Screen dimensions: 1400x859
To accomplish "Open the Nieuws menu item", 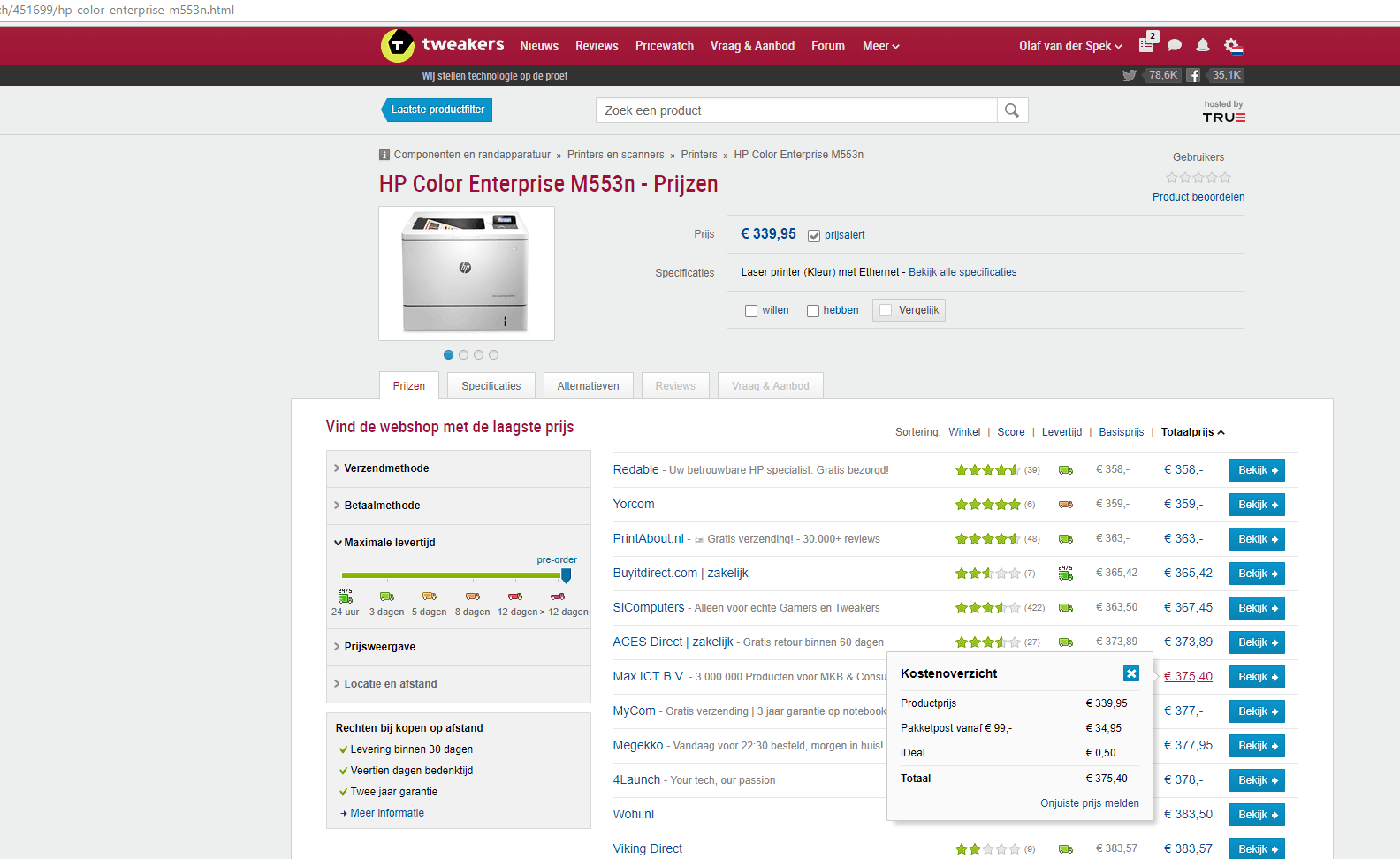I will point(539,46).
